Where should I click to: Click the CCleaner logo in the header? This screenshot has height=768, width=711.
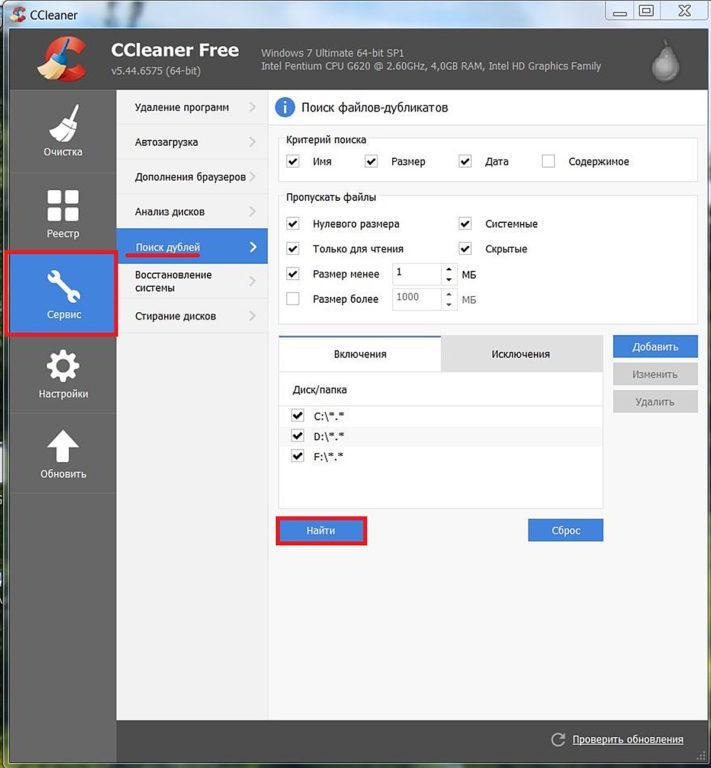(x=62, y=59)
